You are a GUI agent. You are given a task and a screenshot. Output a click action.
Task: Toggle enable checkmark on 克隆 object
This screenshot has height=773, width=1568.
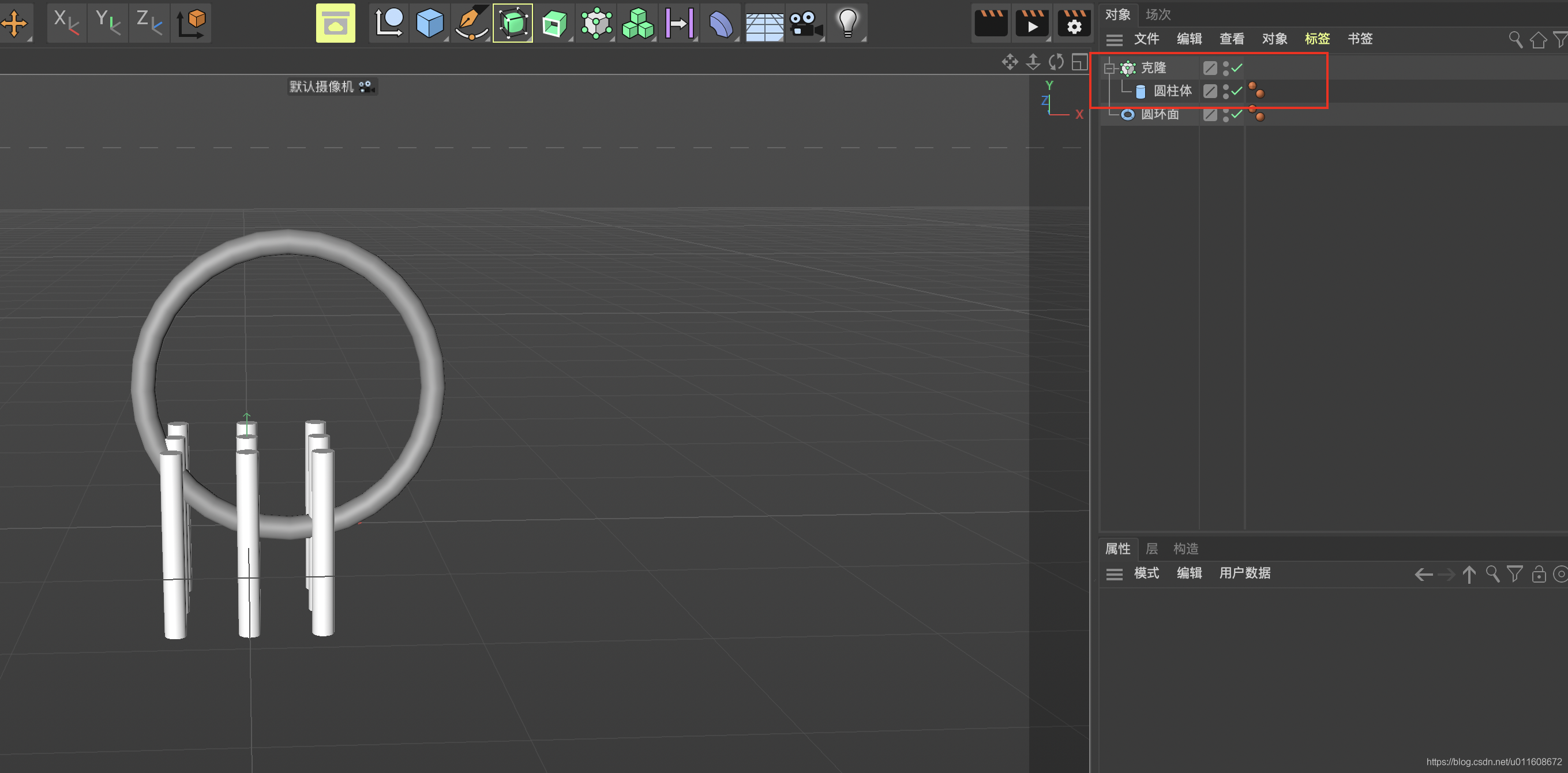tap(1237, 67)
